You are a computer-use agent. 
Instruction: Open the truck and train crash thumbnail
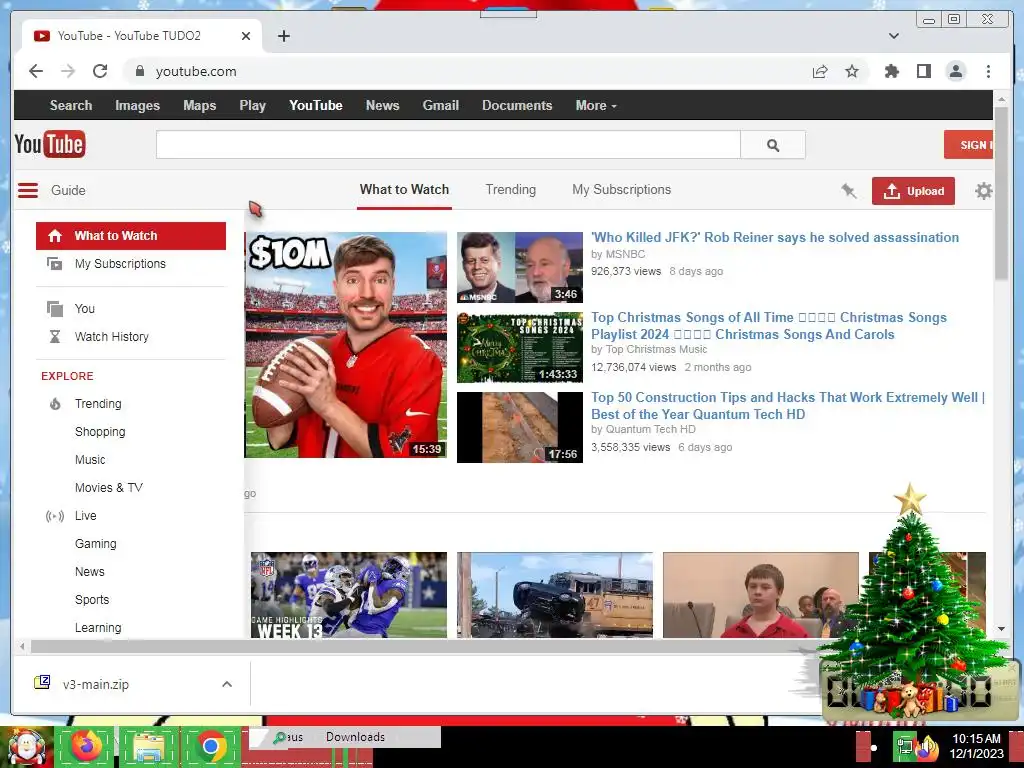[554, 595]
